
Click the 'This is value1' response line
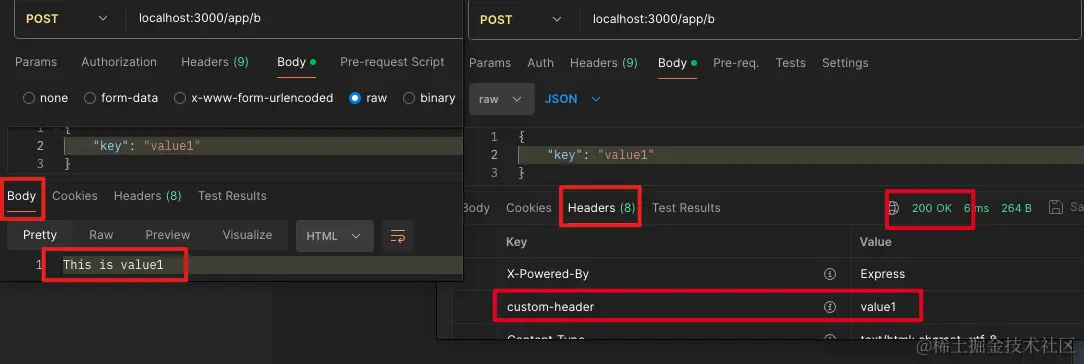tap(113, 265)
